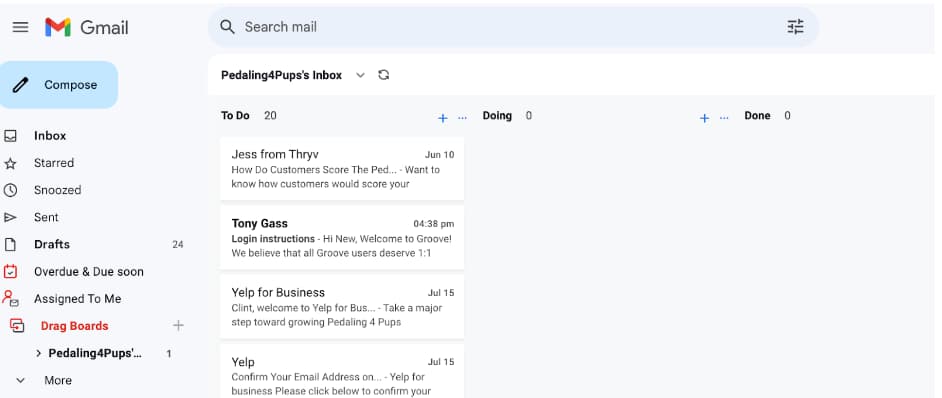
Task: Click the Snoozed clock icon
Action: 10,191
